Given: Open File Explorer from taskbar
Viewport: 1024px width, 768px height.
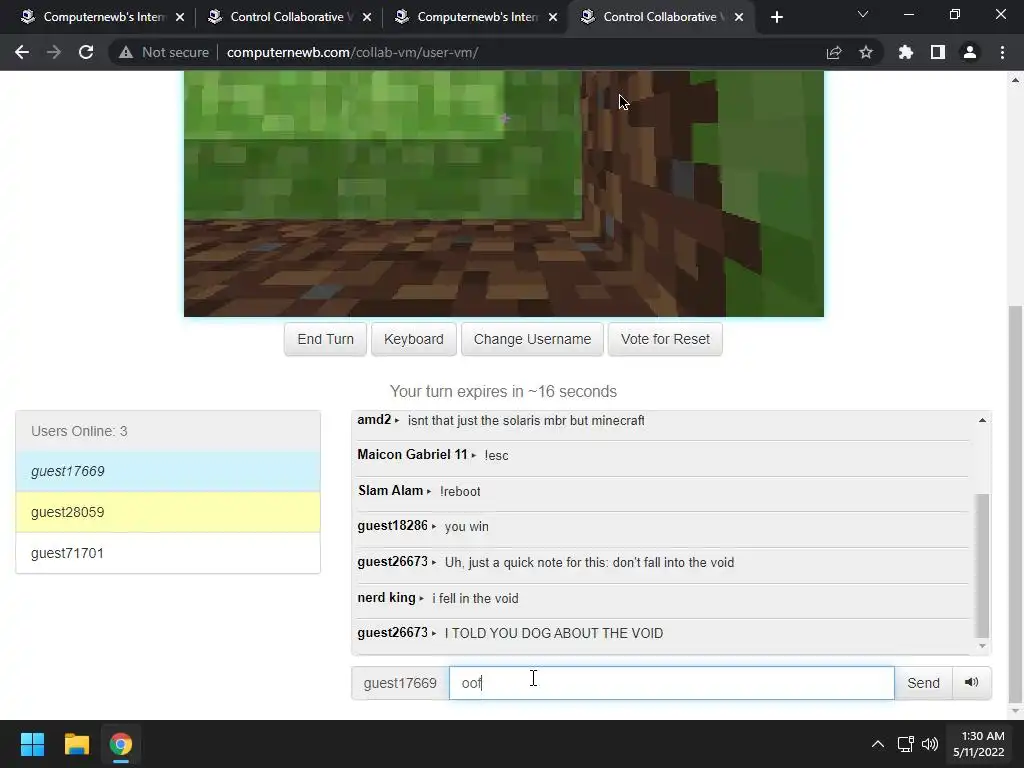Looking at the screenshot, I should pyautogui.click(x=76, y=744).
